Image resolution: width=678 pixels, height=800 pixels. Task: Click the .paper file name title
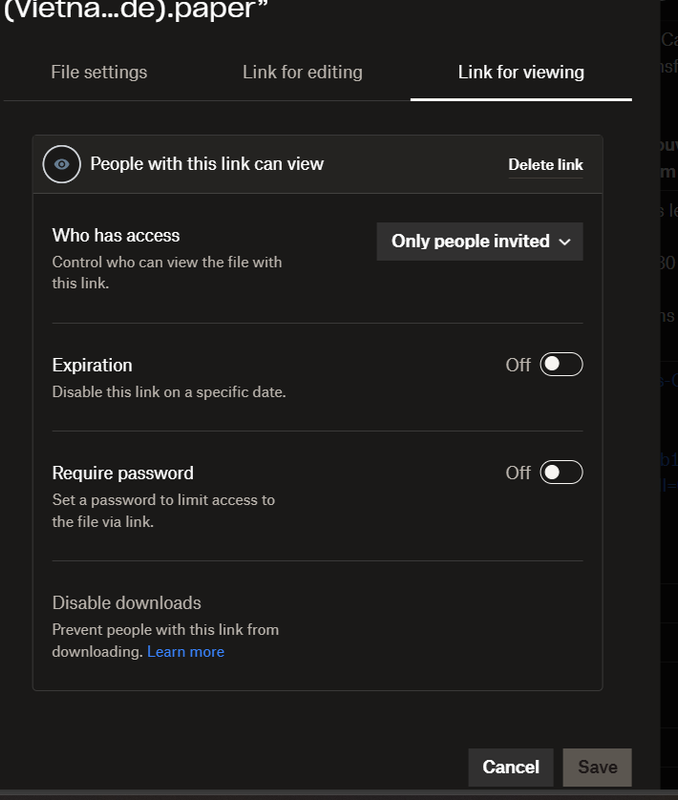pyautogui.click(x=140, y=12)
